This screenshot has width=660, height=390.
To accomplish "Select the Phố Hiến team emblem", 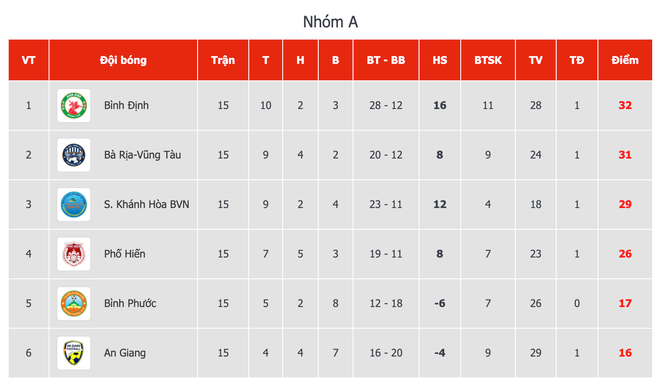I will [x=74, y=254].
